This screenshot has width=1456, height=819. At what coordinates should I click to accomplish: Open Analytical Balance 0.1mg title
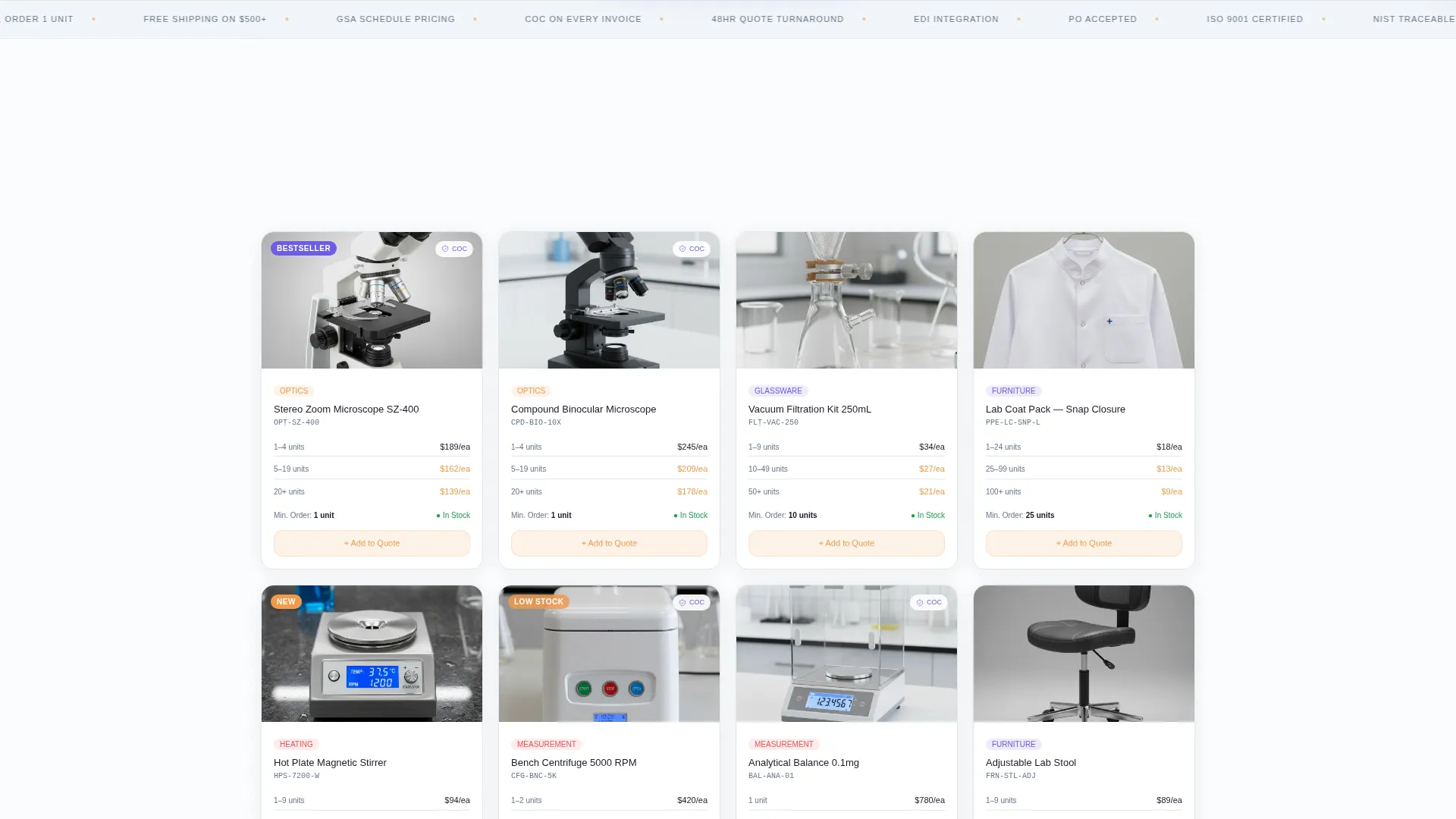pyautogui.click(x=803, y=762)
